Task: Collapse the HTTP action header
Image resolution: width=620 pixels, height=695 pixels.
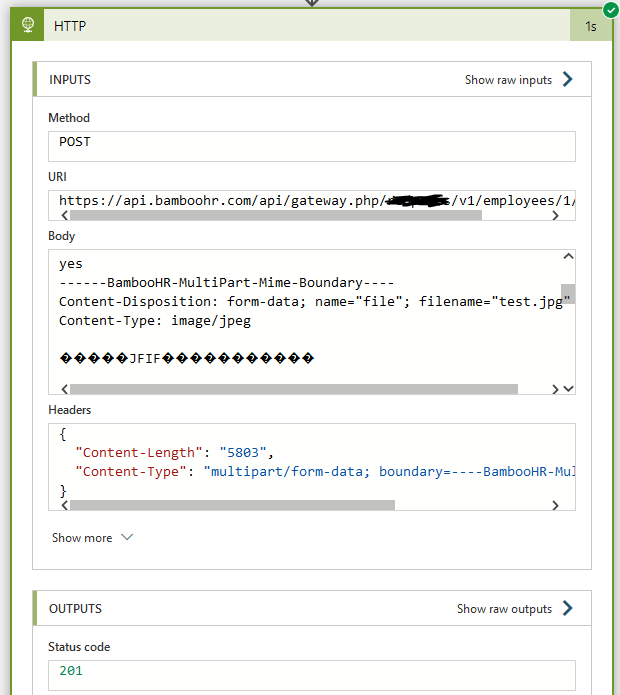Action: (300, 26)
